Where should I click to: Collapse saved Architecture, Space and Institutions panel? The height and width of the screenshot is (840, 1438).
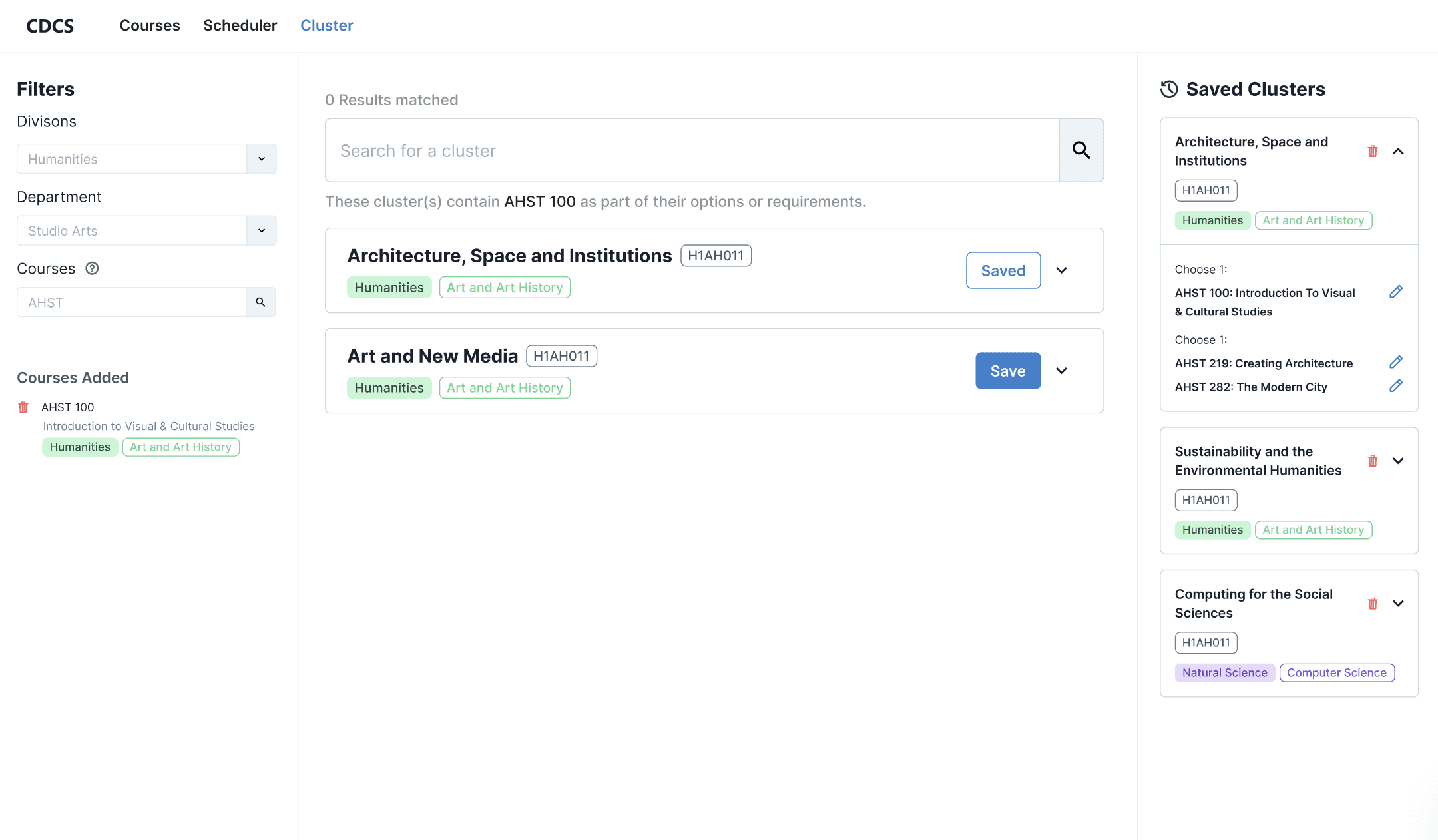click(x=1398, y=152)
